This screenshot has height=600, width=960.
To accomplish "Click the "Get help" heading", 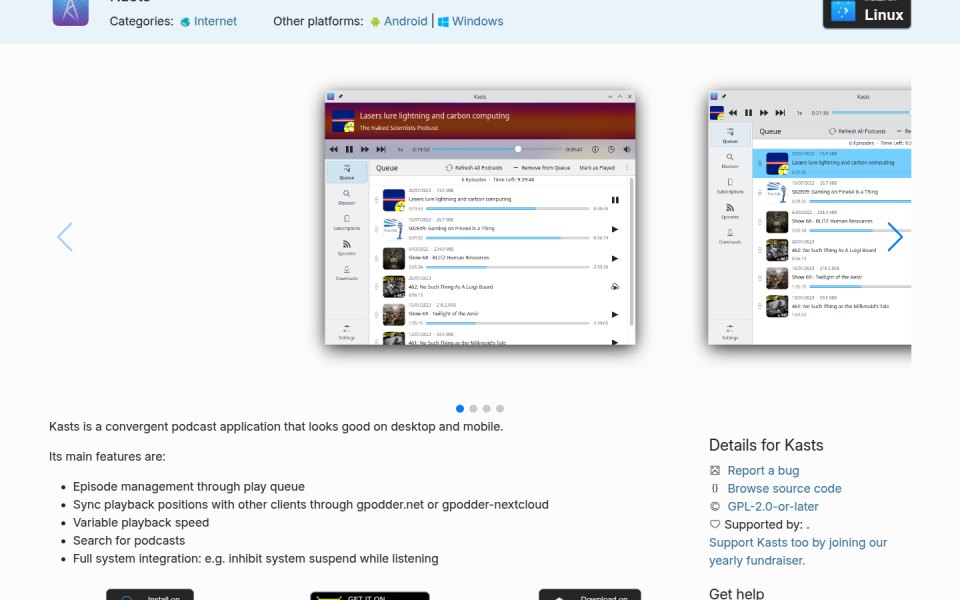I will click(737, 593).
